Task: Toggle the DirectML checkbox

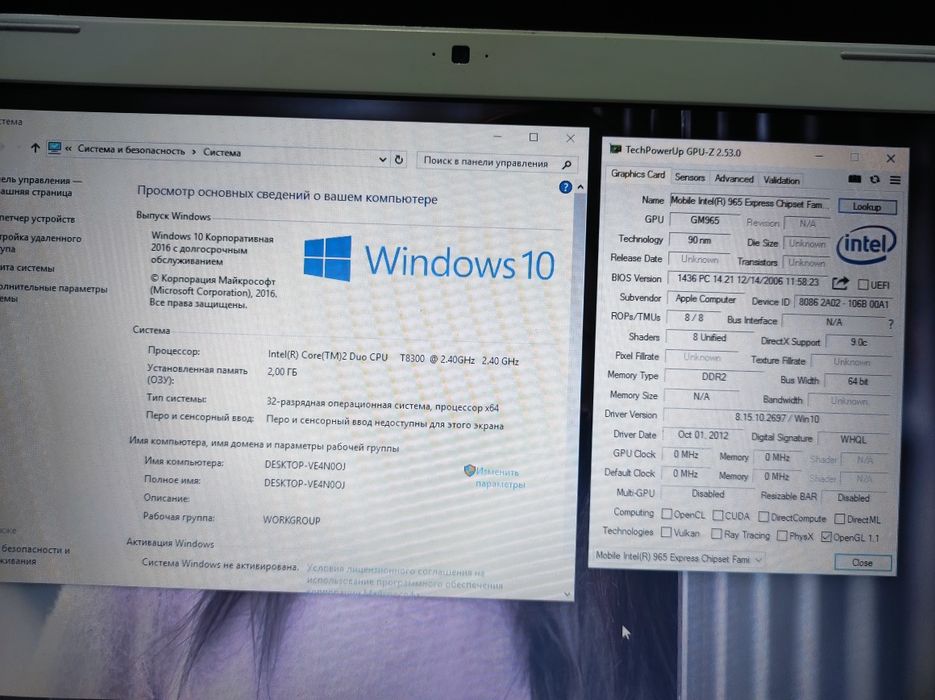Action: click(x=840, y=519)
